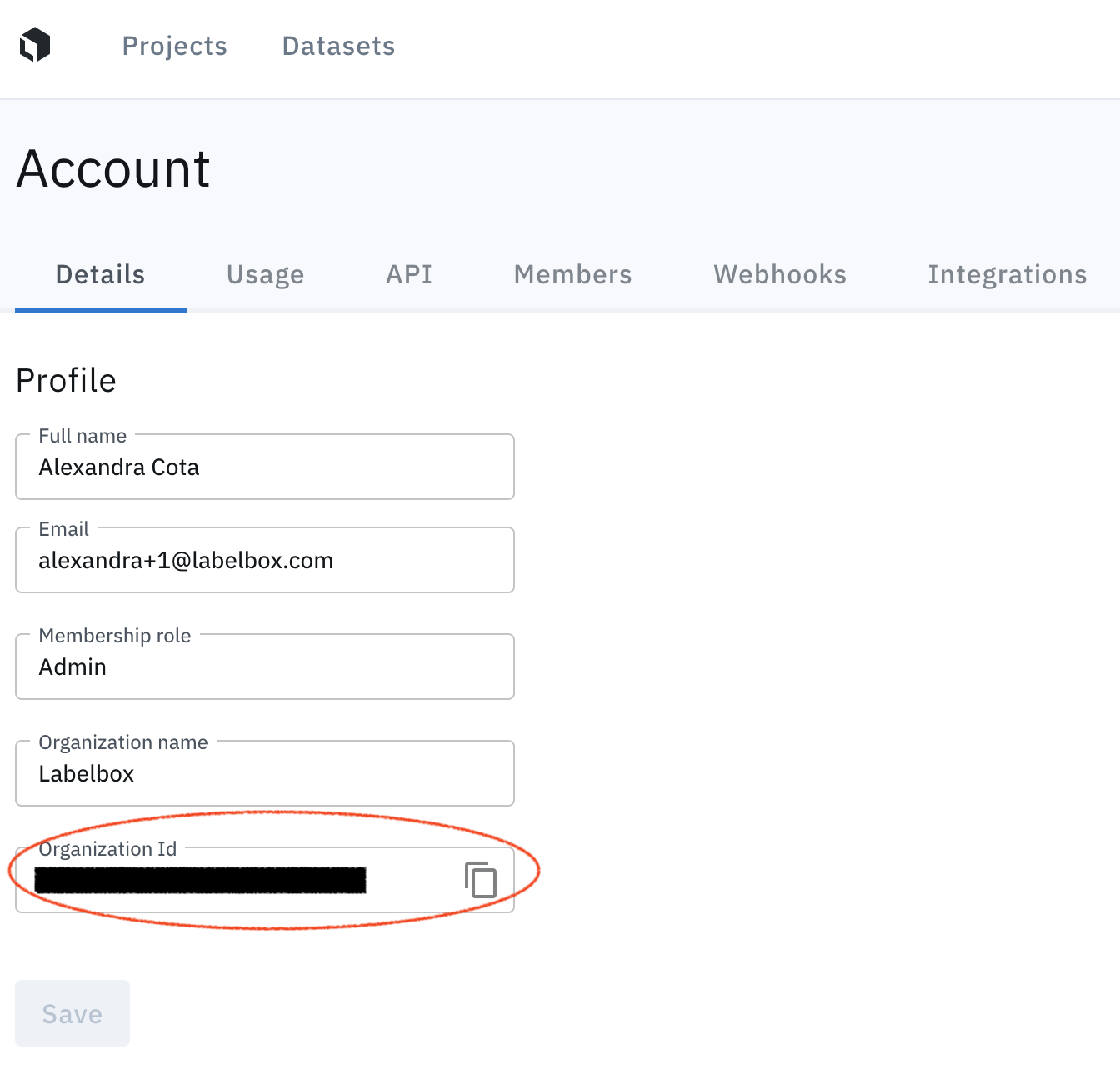The height and width of the screenshot is (1065, 1120).
Task: Copy the Organization Id with the copy icon
Action: pos(481,880)
